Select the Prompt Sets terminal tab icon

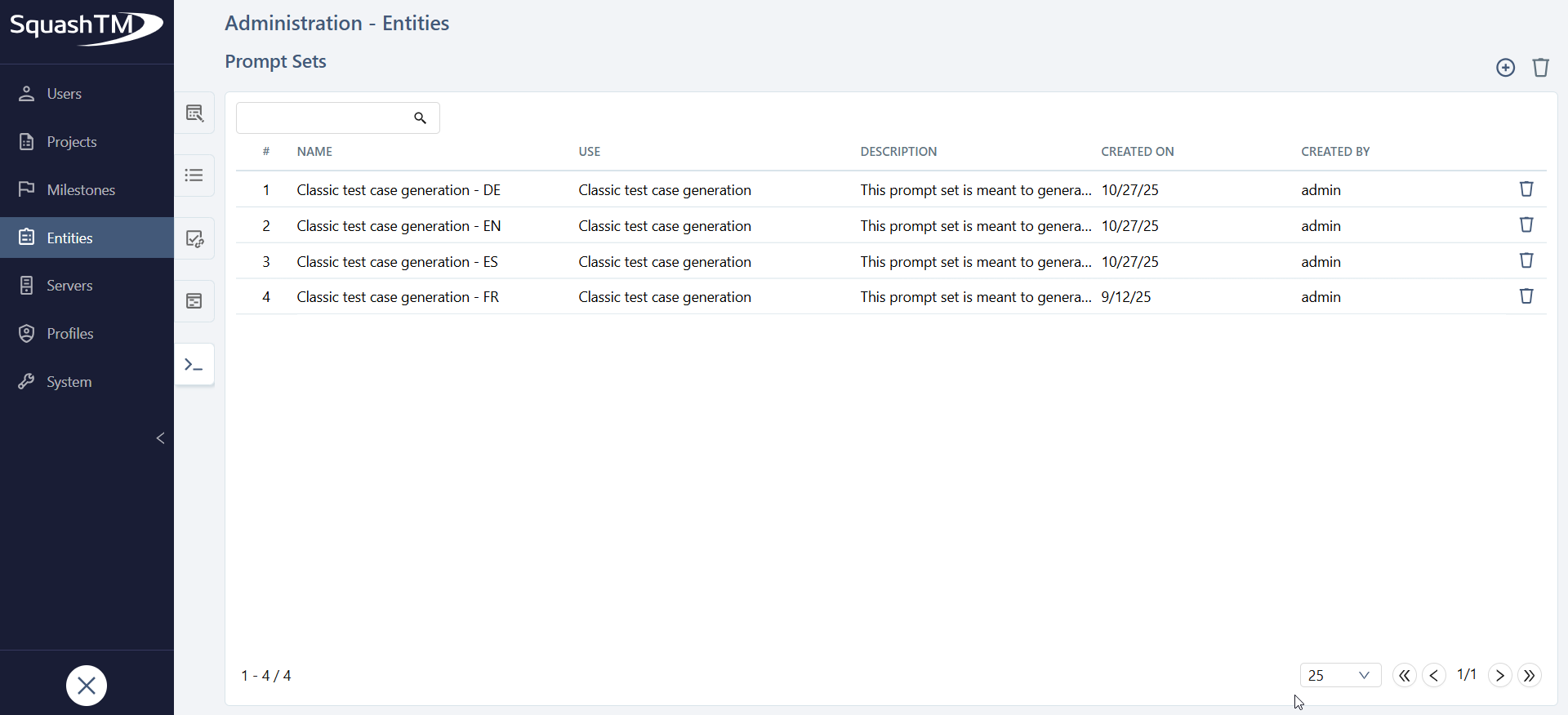coord(194,364)
